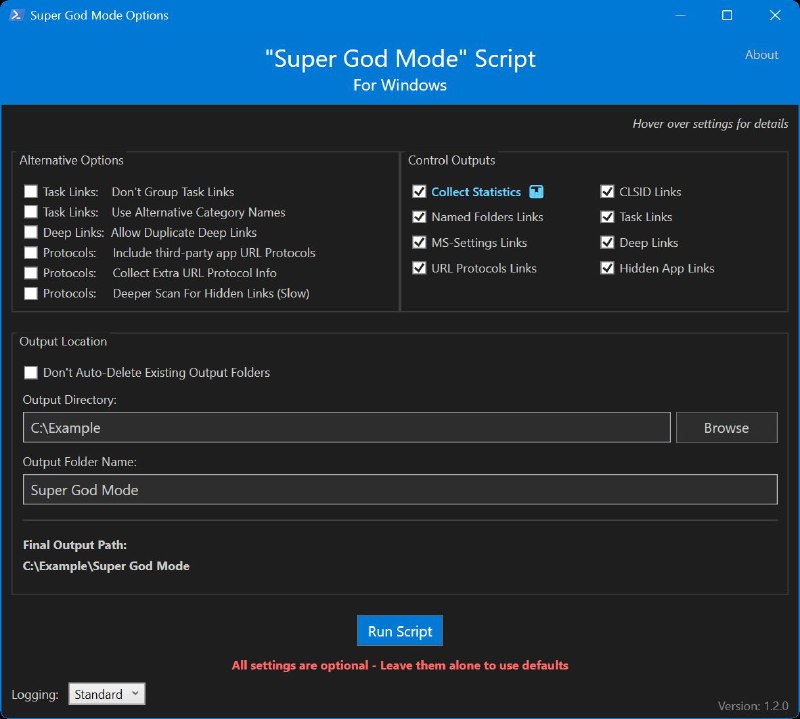Uncheck Named Folders Links output

419,217
